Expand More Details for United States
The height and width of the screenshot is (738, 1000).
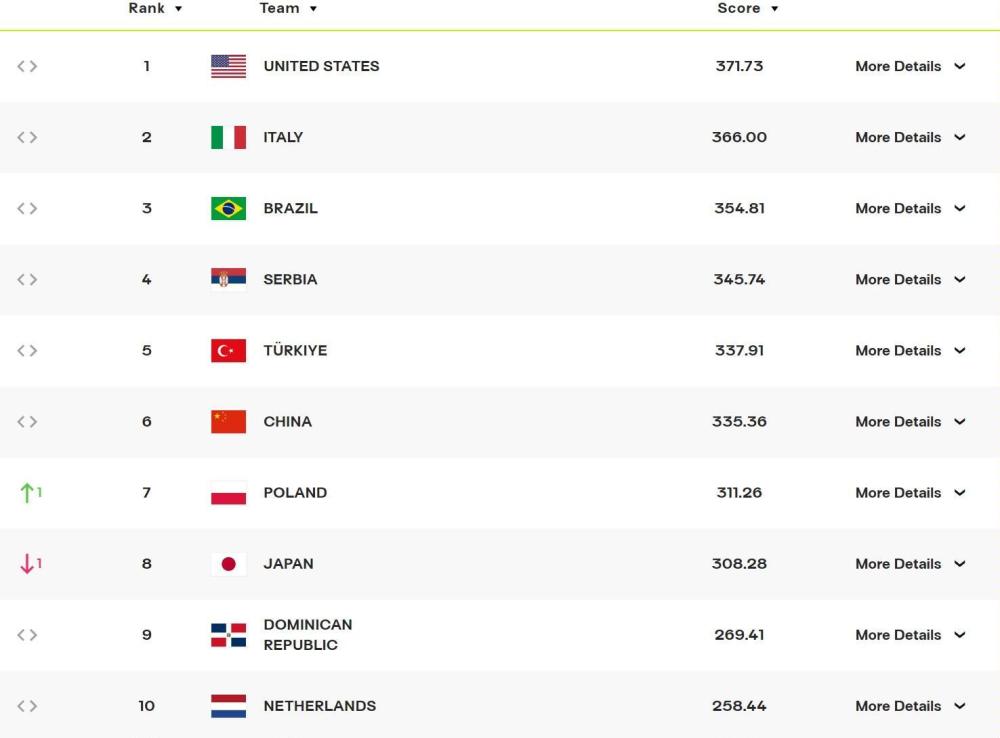[910, 66]
